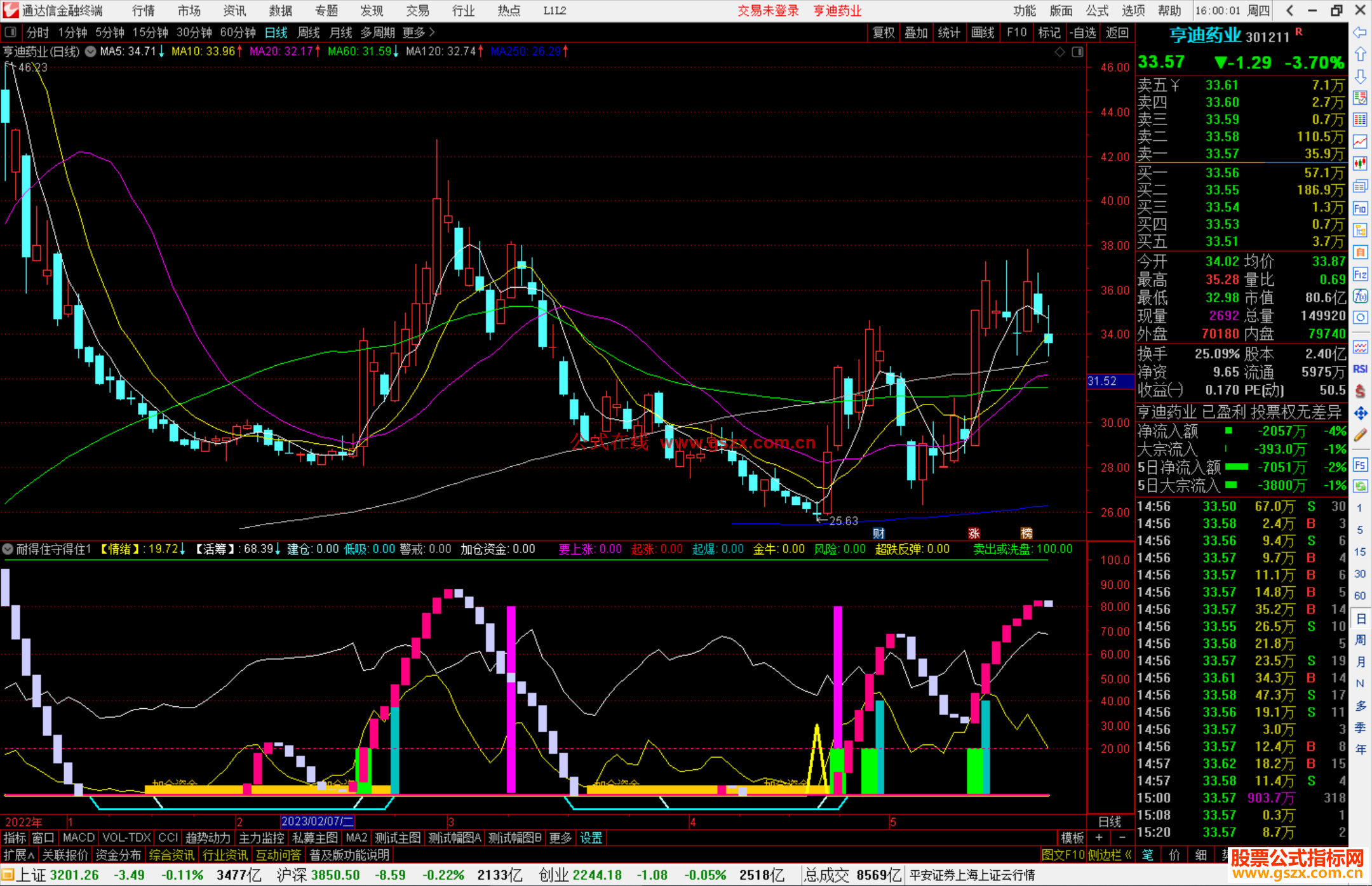1372x886 pixels.
Task: Toggle the round icon beside 亨迪药业(日线) label
Action: point(91,51)
